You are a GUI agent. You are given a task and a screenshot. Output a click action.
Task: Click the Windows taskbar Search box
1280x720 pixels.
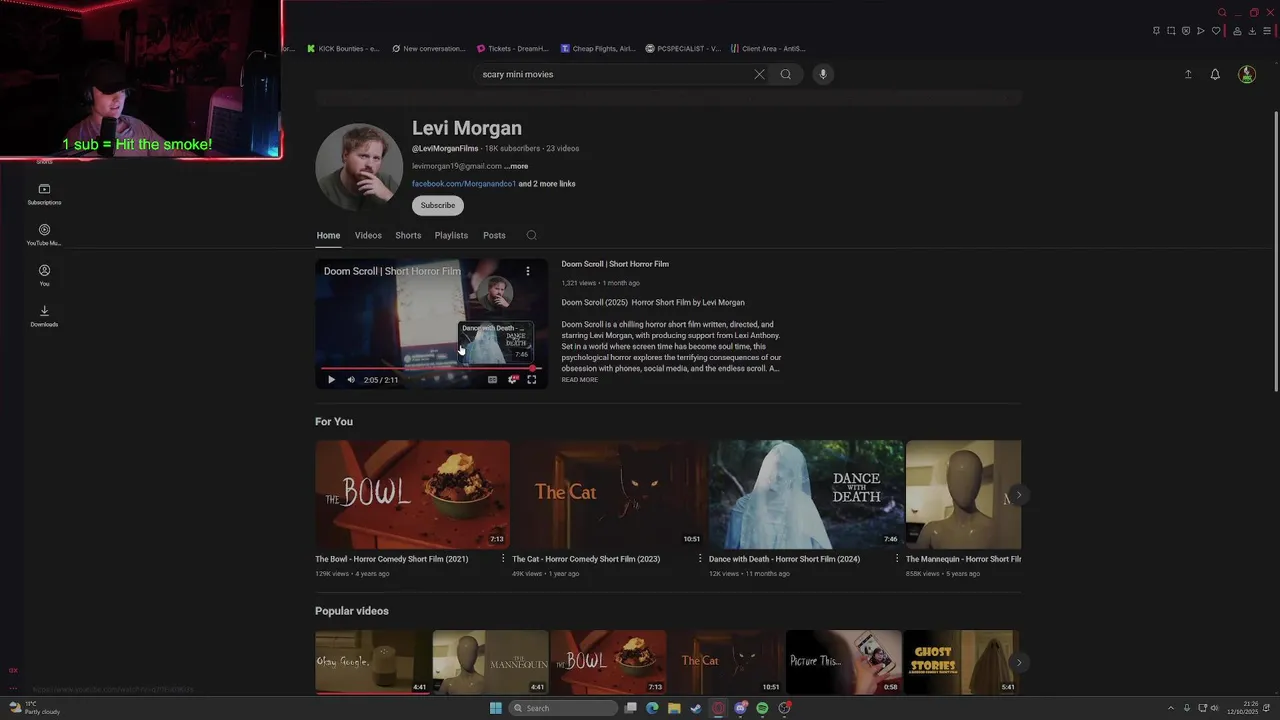[x=563, y=708]
